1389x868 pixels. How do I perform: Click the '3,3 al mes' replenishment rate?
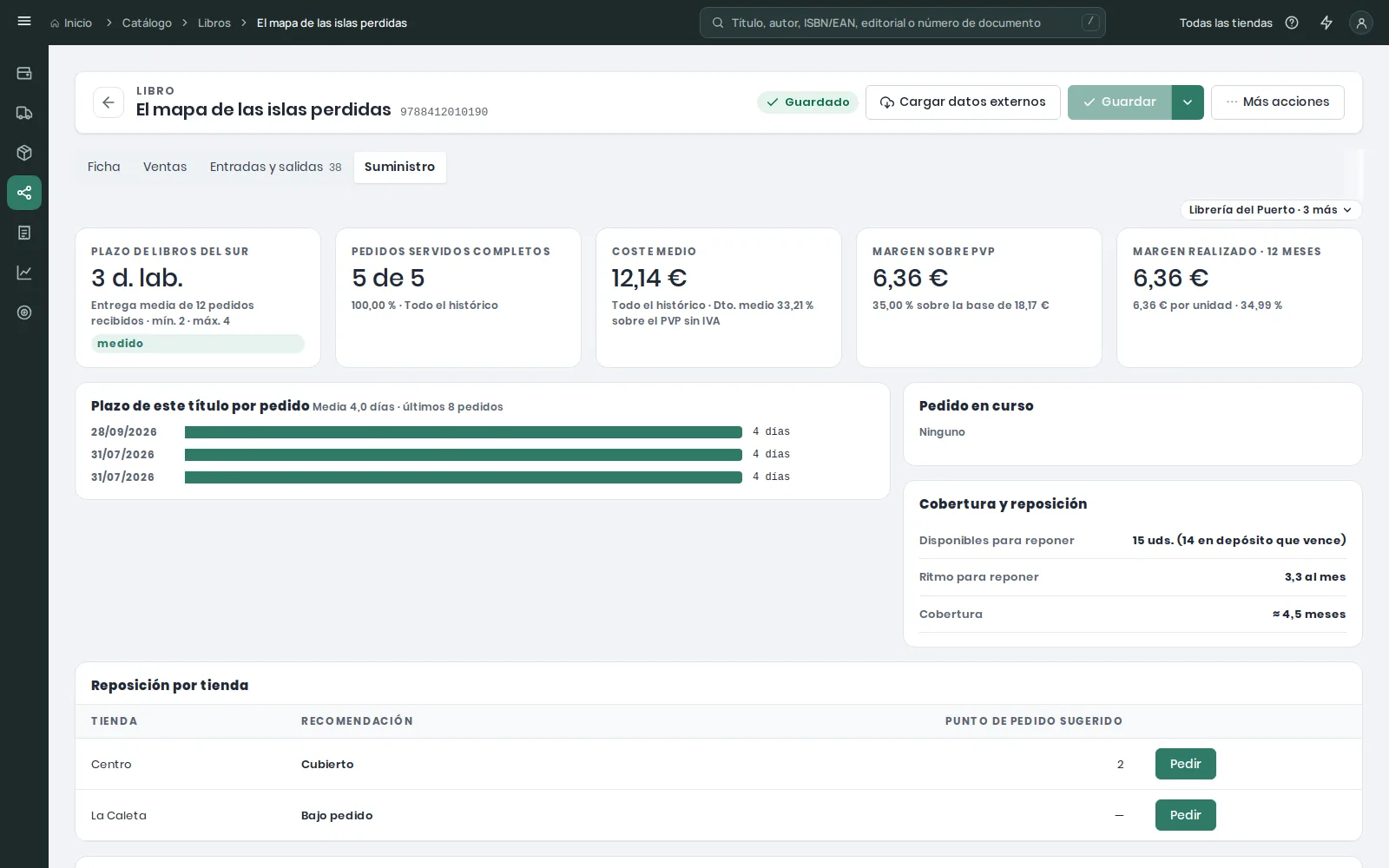click(1315, 577)
